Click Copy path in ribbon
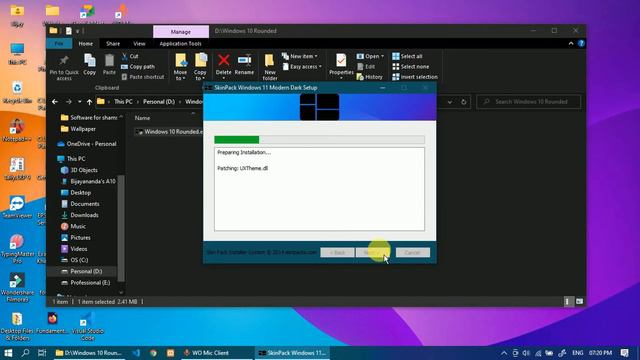 (138, 67)
